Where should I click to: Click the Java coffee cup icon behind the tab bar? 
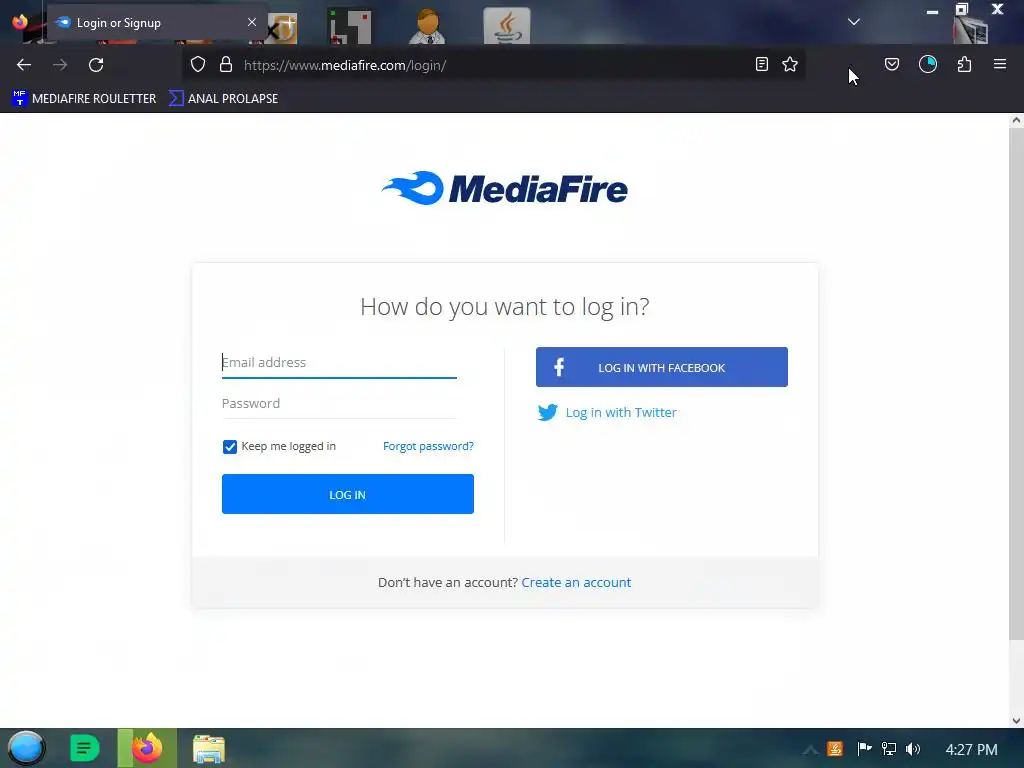click(x=507, y=26)
